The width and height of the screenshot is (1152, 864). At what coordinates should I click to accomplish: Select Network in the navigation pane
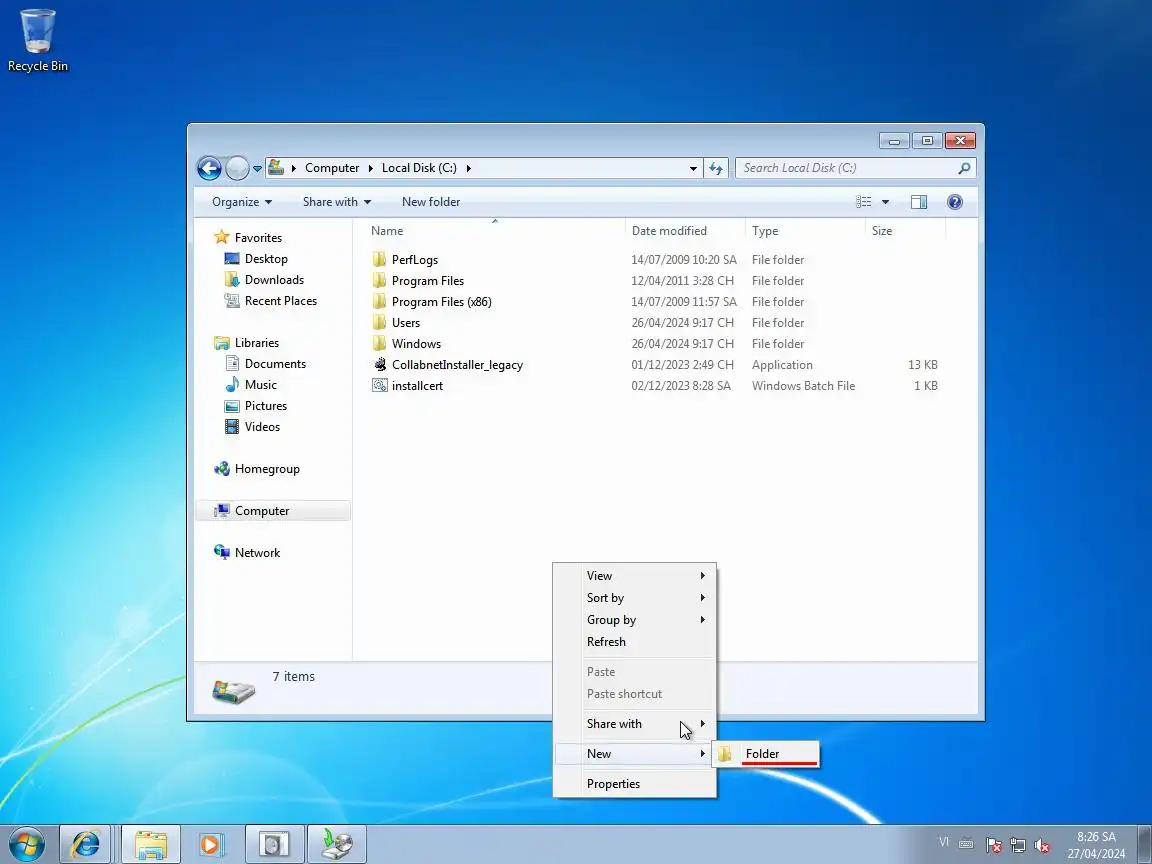click(257, 552)
